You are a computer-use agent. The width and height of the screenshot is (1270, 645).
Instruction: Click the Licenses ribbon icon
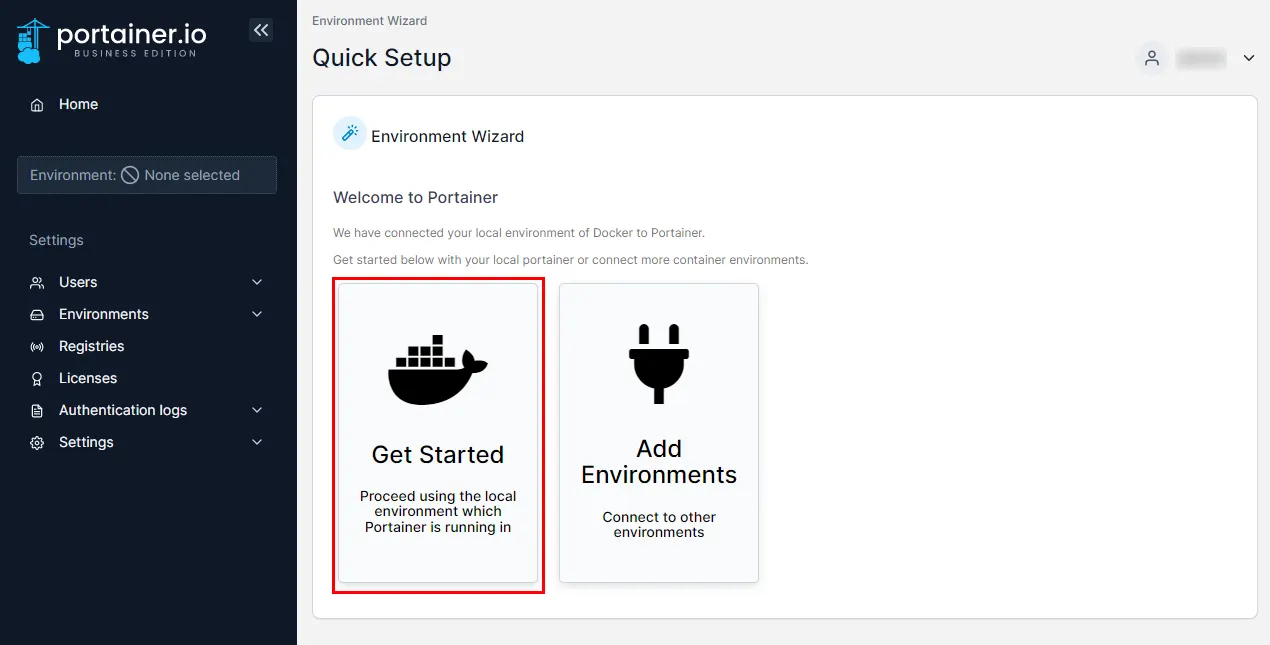35,378
